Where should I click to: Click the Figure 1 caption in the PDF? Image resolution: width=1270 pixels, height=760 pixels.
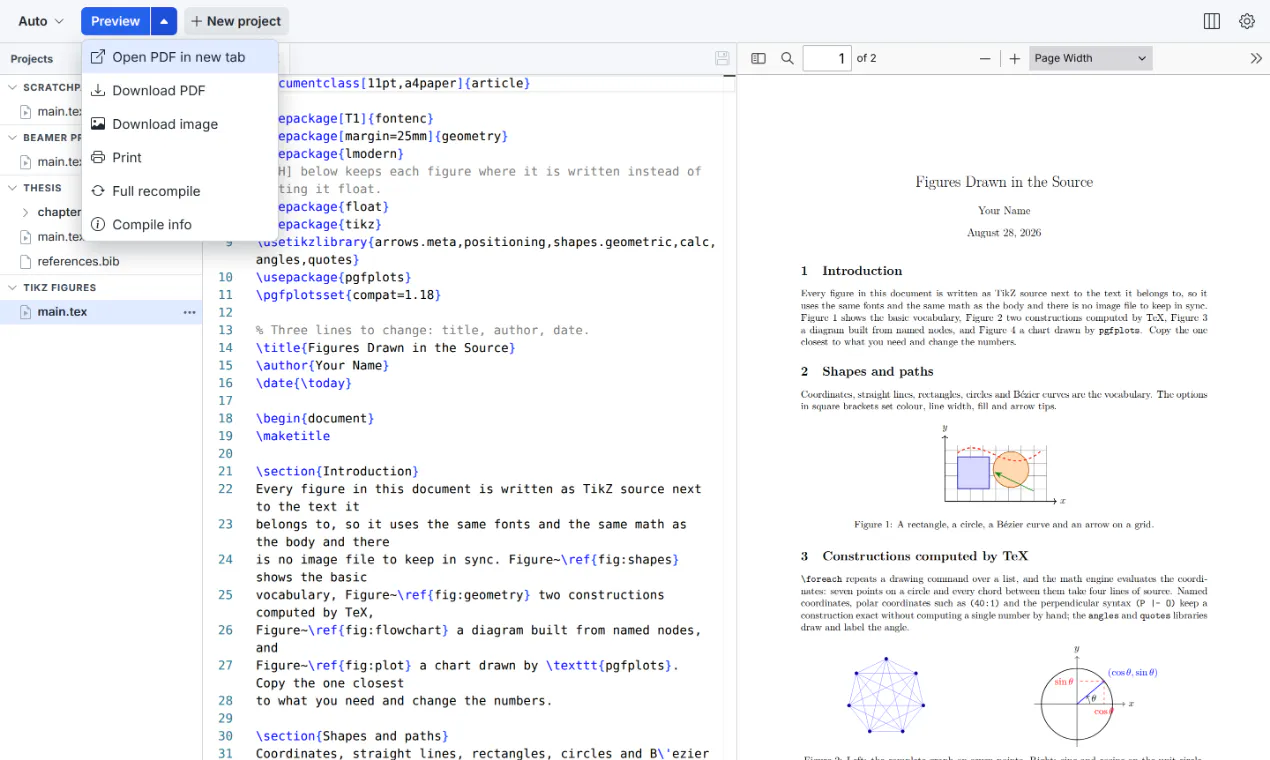pos(1004,524)
